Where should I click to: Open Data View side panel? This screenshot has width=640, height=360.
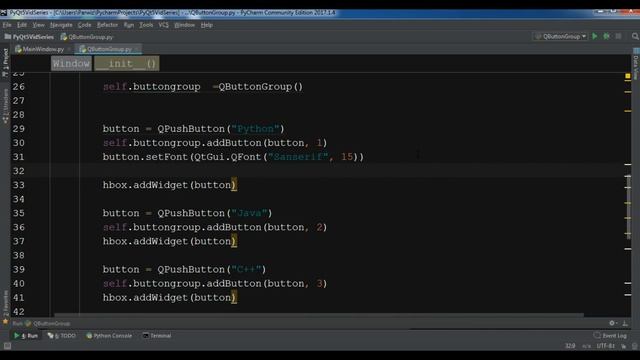pos(636,65)
